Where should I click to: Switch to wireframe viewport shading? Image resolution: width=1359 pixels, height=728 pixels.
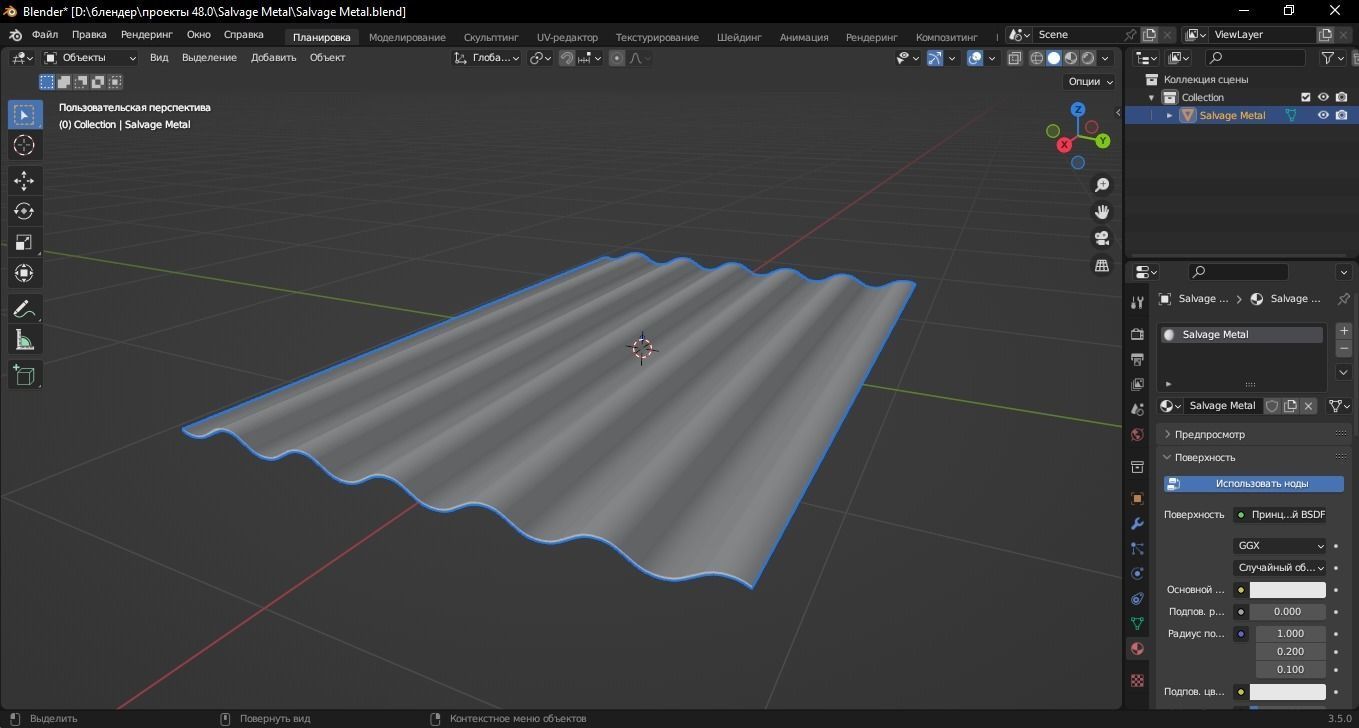pos(1036,58)
